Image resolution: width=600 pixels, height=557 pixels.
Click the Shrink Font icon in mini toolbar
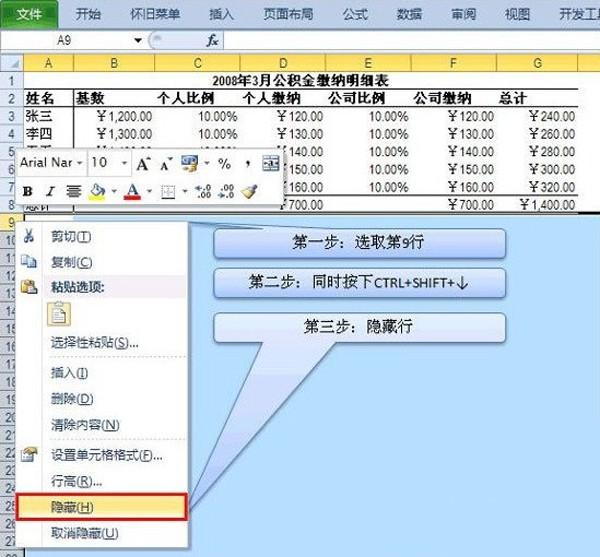tap(166, 164)
